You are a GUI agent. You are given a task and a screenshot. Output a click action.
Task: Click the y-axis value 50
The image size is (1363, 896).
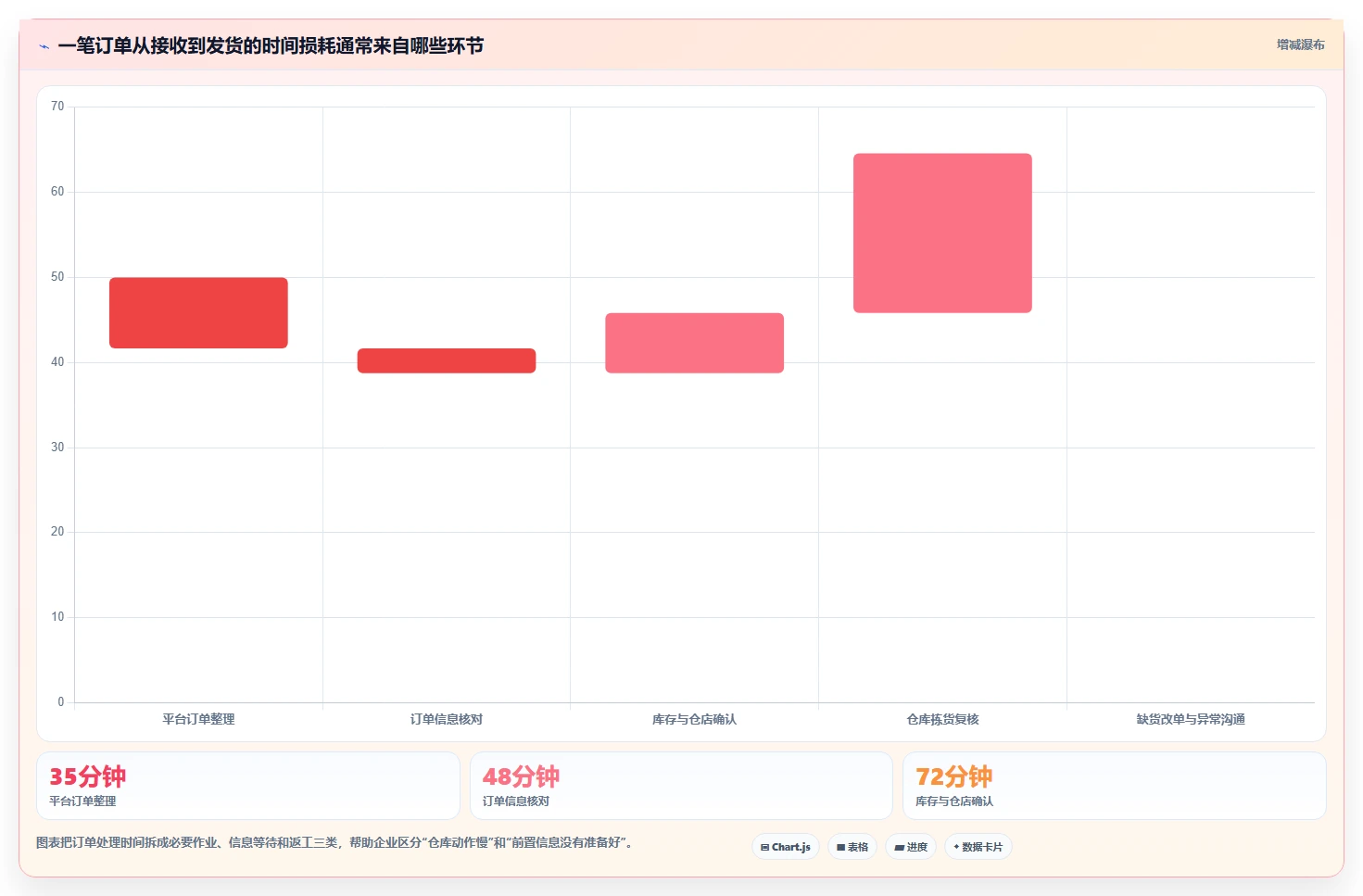tap(57, 277)
